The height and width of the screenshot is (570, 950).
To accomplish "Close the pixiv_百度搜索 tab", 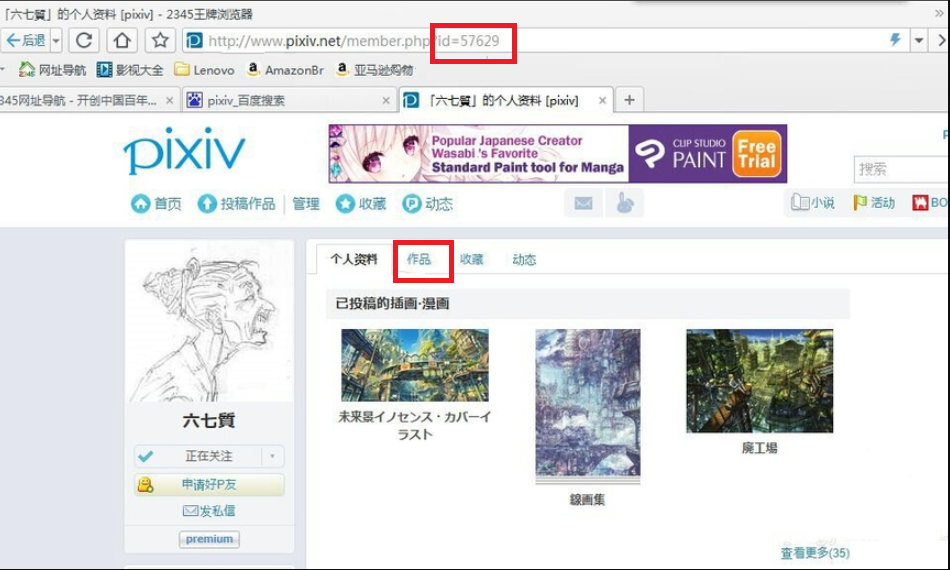I will click(387, 101).
